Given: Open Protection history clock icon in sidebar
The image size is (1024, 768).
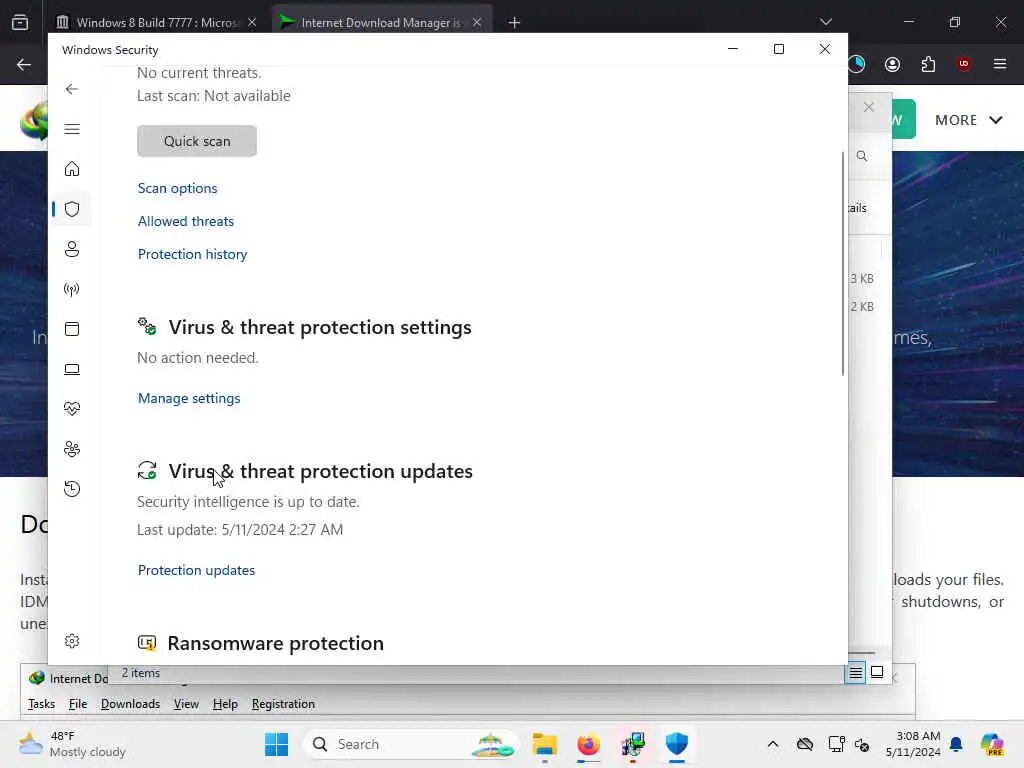Looking at the screenshot, I should (72, 489).
